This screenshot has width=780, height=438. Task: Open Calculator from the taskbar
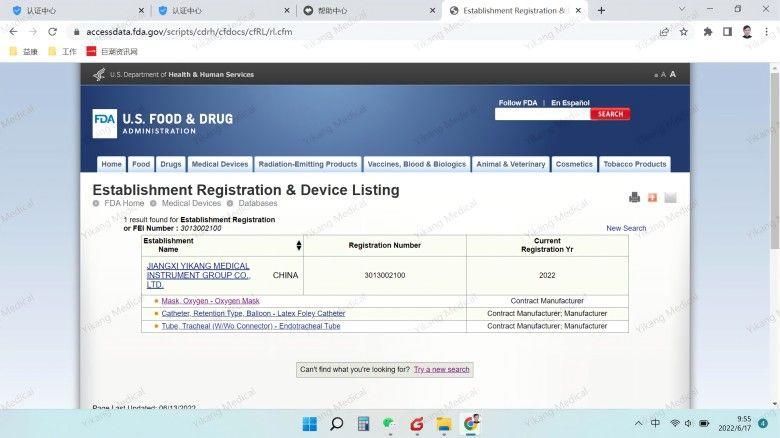pyautogui.click(x=364, y=424)
